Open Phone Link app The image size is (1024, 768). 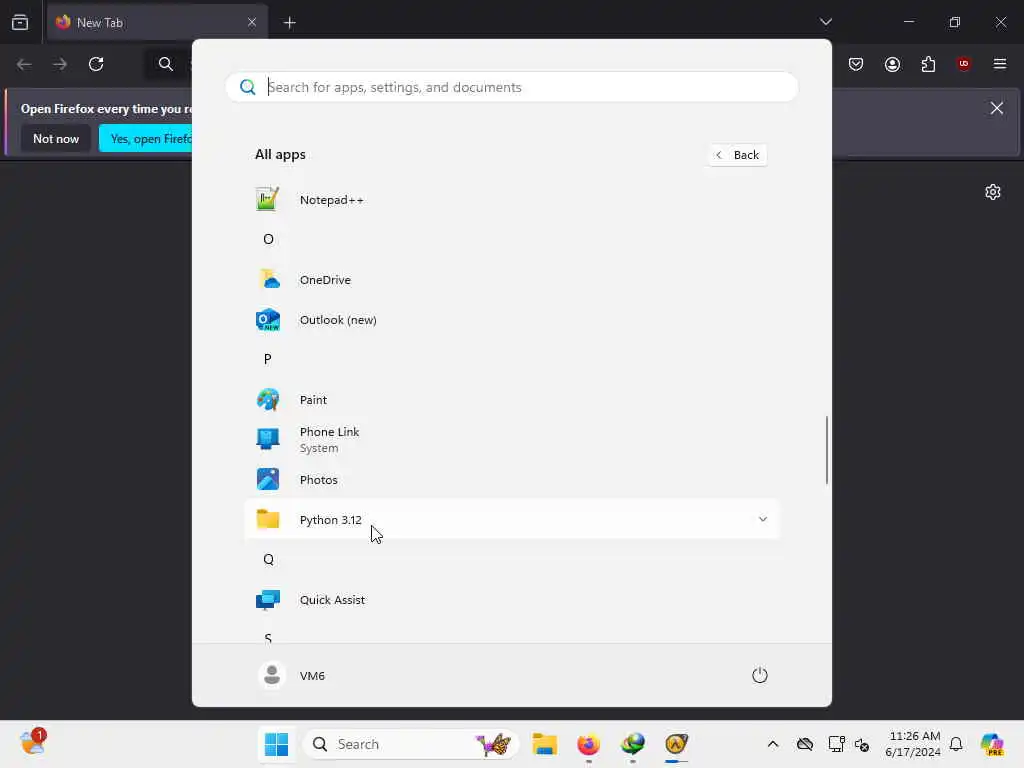[x=511, y=440]
